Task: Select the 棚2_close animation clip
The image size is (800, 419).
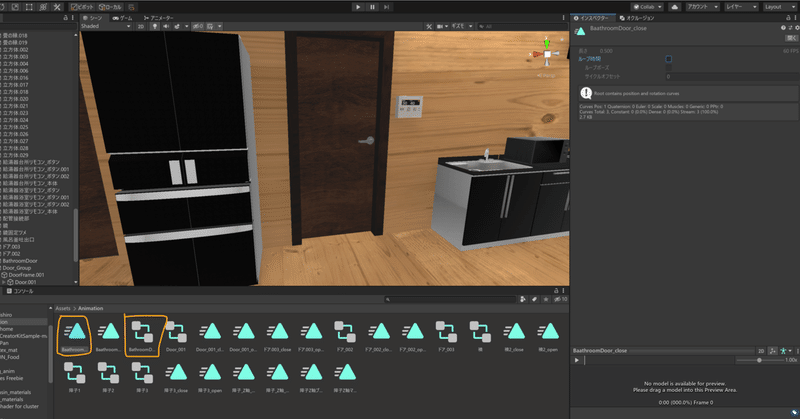Action: pos(514,335)
